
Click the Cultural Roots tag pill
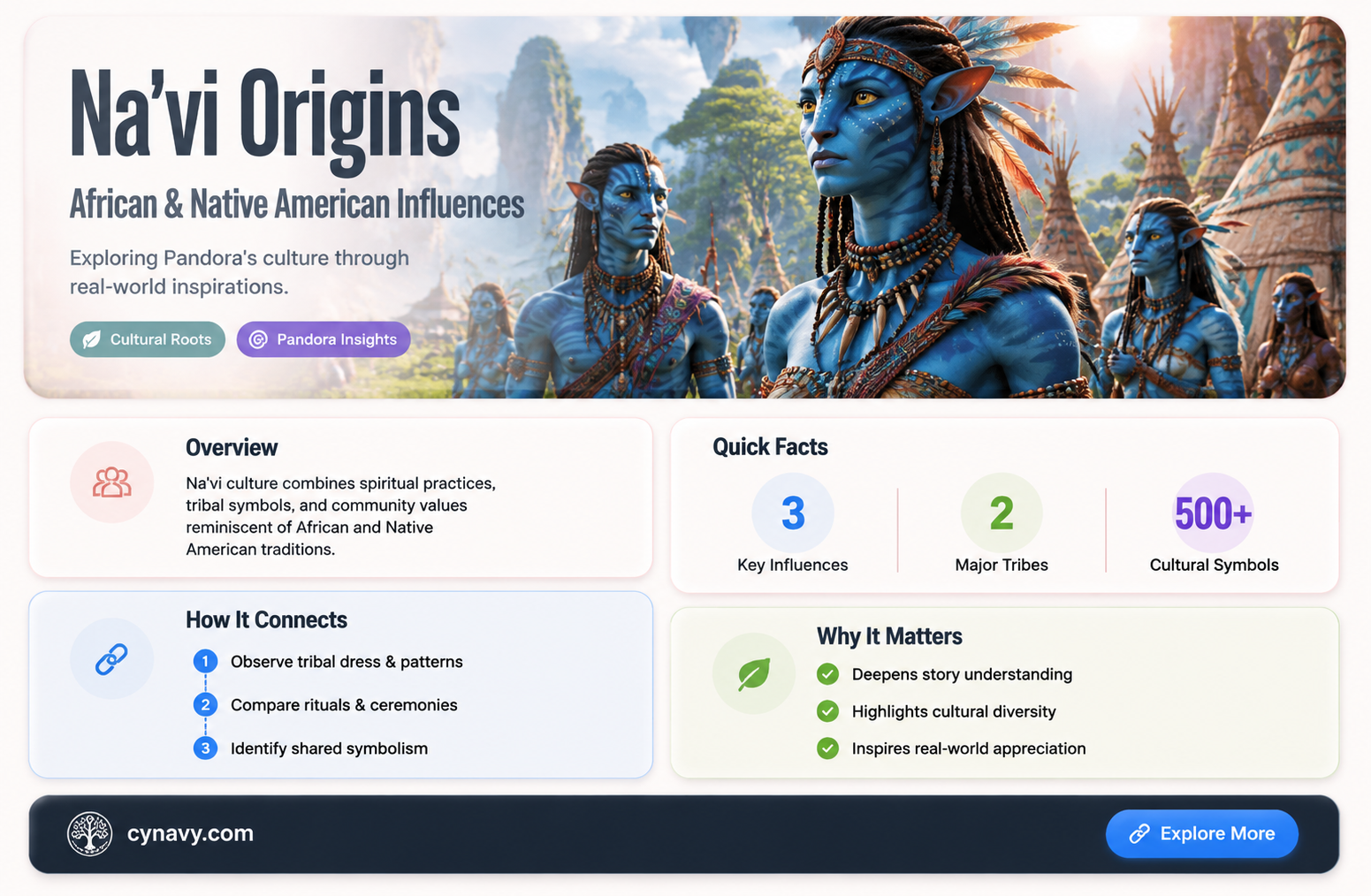pyautogui.click(x=148, y=339)
